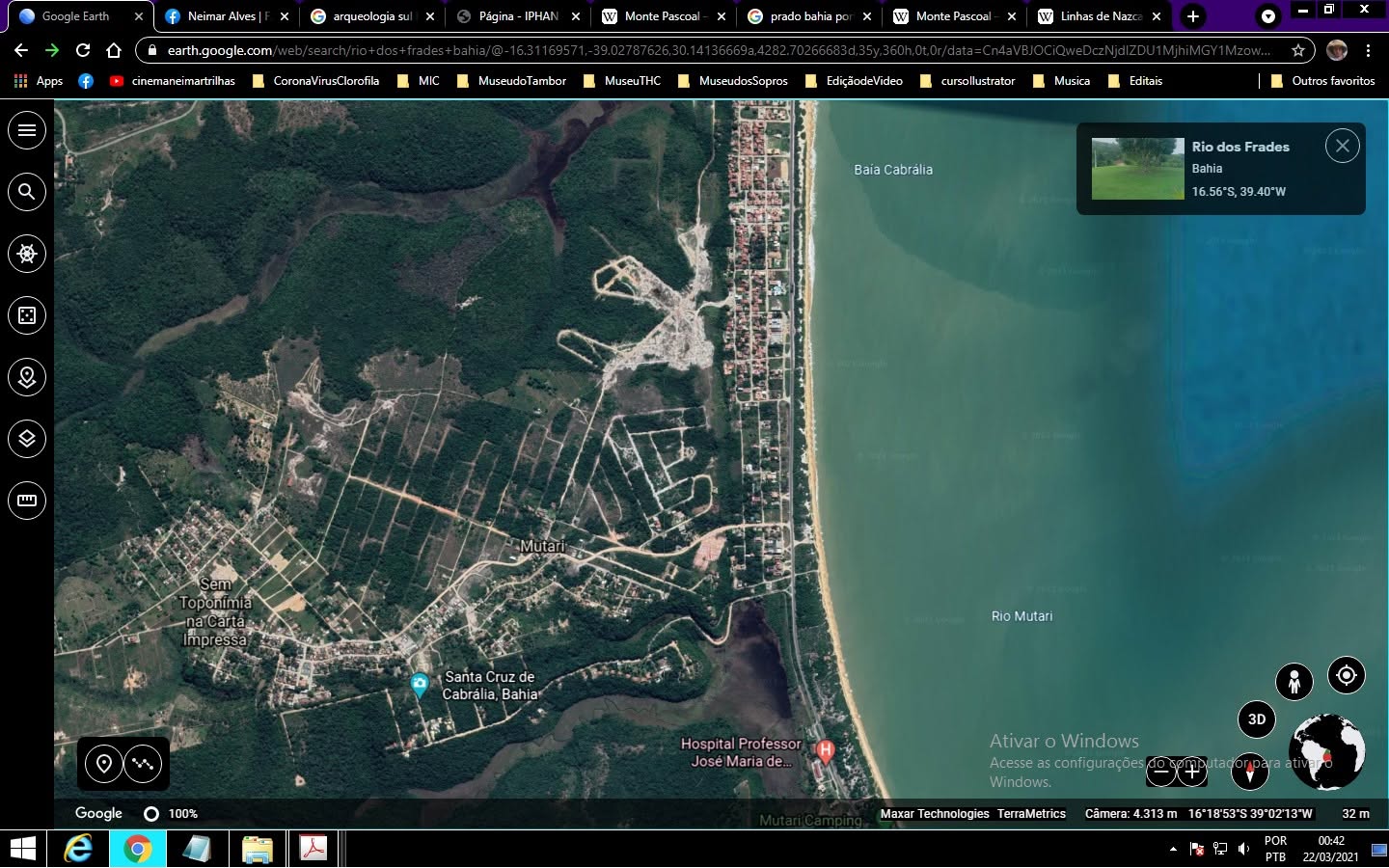The width and height of the screenshot is (1389, 868).
Task: Close the Rio dos Frades info card
Action: point(1342,146)
